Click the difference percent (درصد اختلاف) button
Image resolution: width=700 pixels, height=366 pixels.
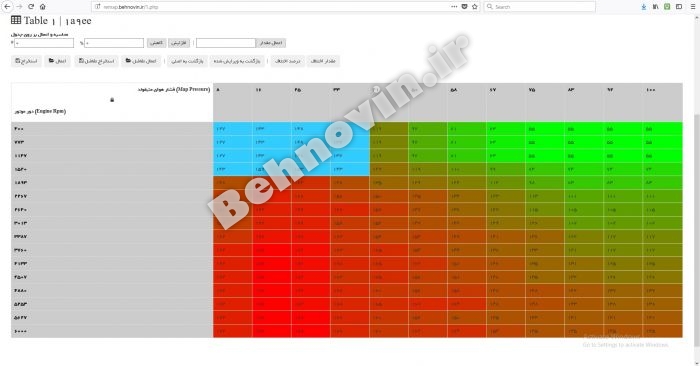point(288,61)
